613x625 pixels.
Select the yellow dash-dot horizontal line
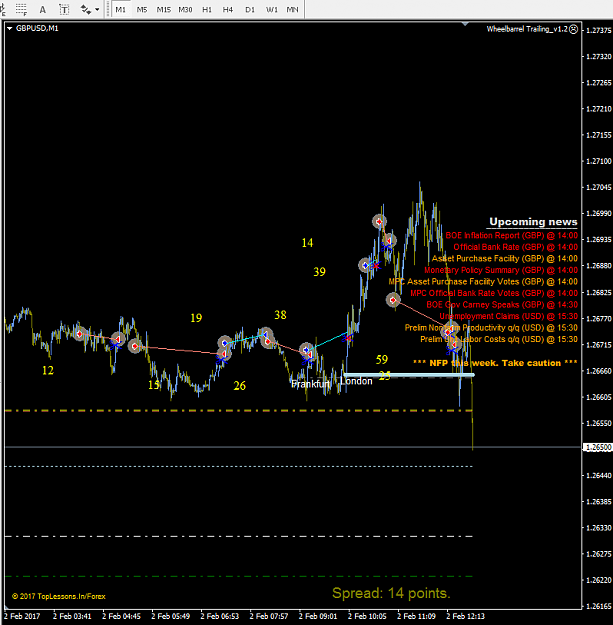click(x=238, y=411)
